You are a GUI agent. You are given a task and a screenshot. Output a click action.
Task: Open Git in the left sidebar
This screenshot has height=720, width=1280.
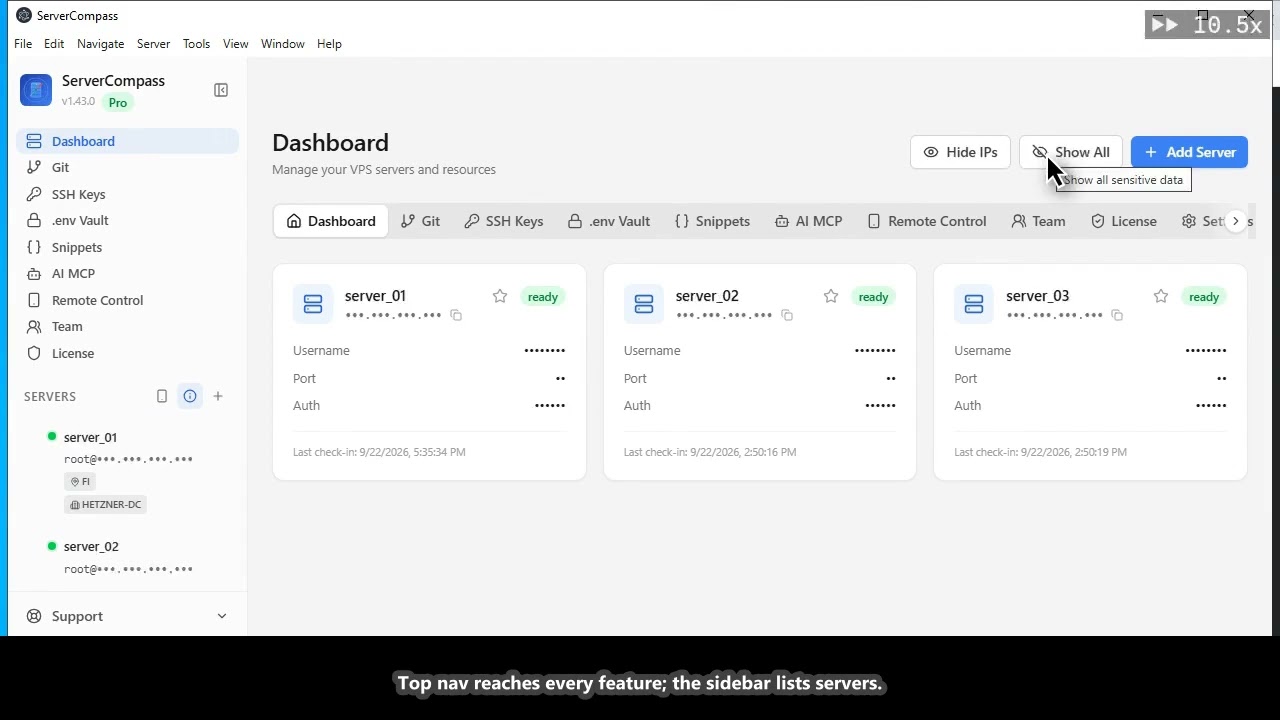tap(127, 168)
